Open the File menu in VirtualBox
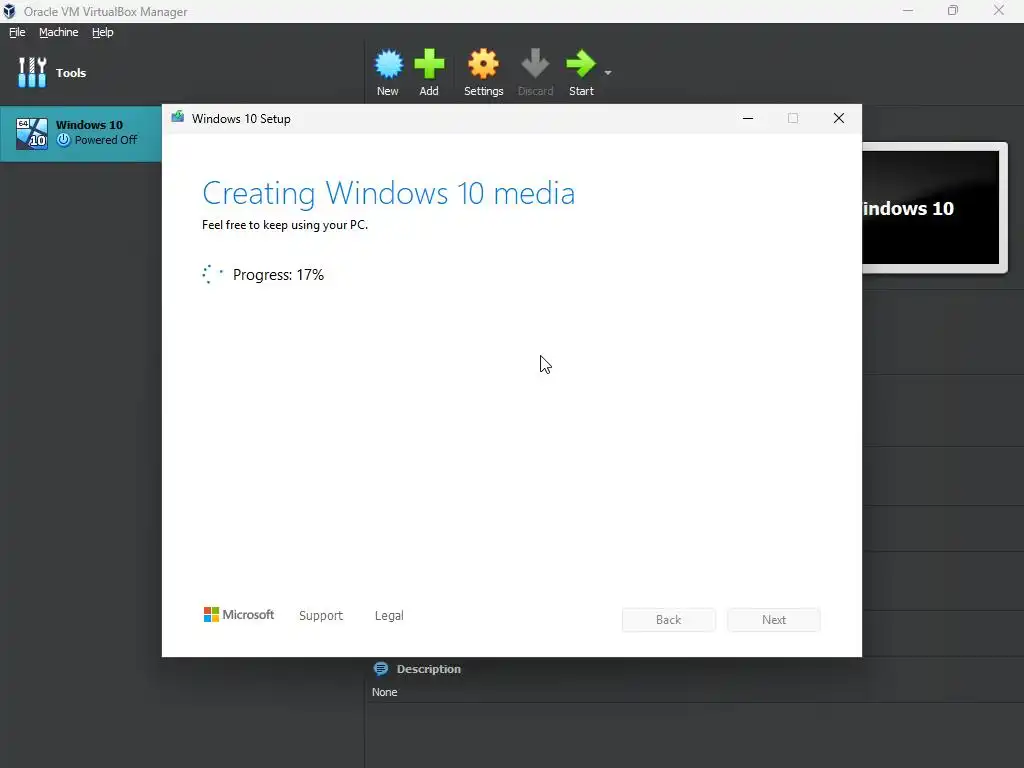Viewport: 1024px width, 768px height. click(17, 32)
